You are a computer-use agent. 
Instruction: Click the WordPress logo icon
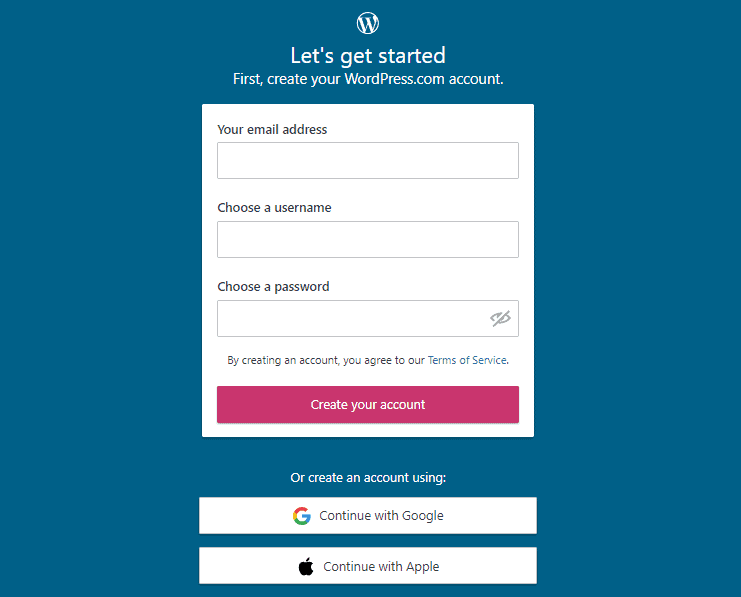click(368, 22)
